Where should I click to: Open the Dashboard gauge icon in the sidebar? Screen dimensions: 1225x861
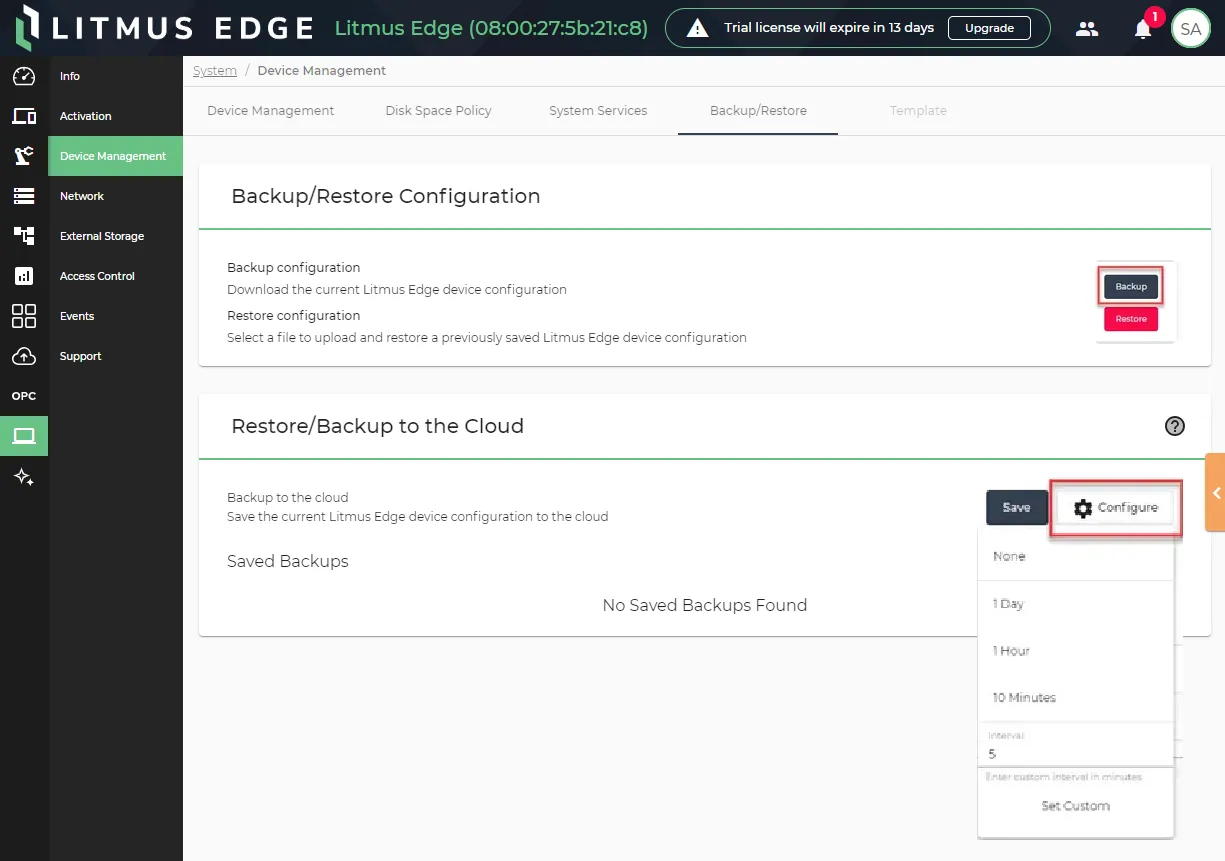coord(24,76)
